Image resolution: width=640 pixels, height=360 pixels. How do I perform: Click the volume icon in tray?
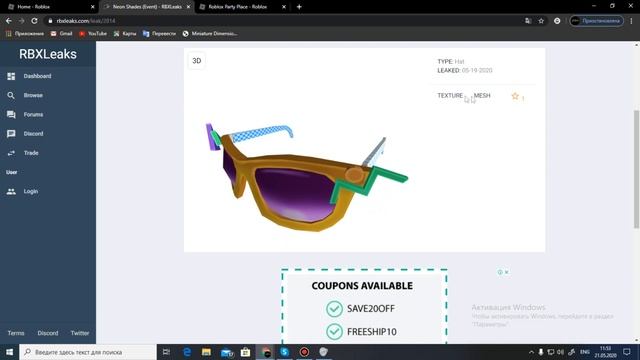[560, 352]
